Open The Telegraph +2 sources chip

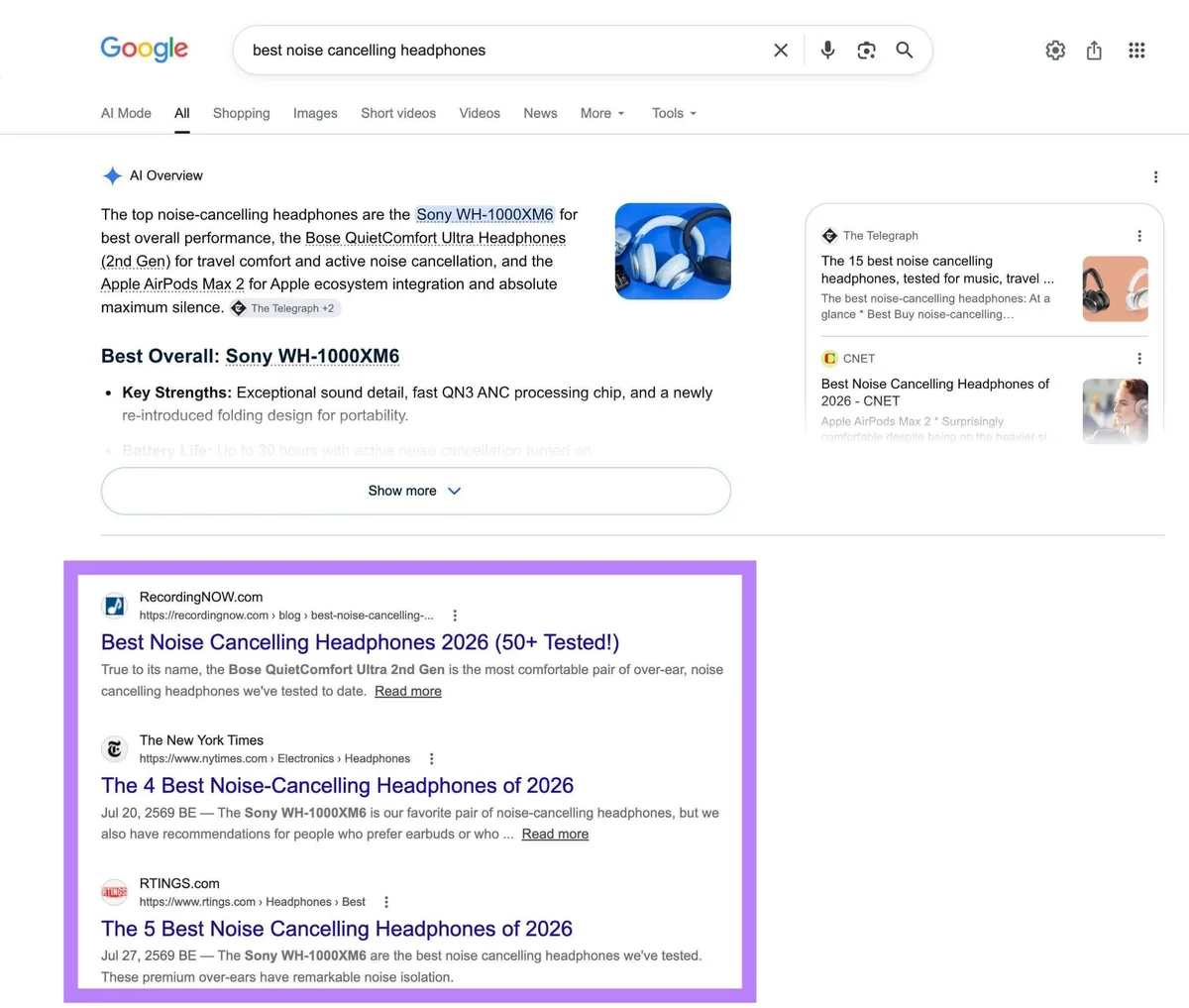click(285, 308)
